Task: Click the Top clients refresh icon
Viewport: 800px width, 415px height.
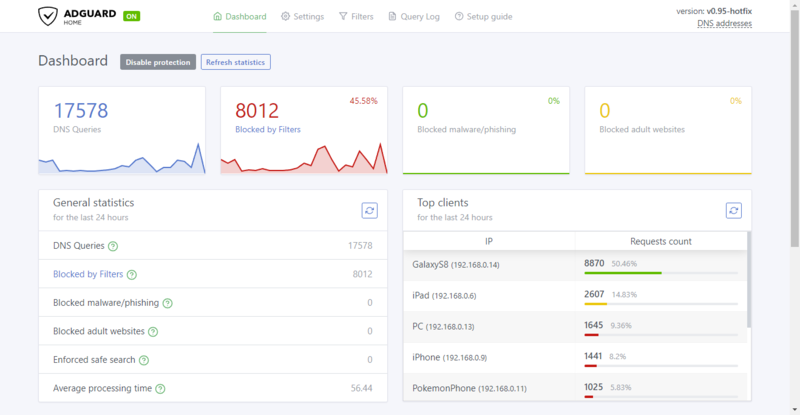Action: click(x=733, y=210)
